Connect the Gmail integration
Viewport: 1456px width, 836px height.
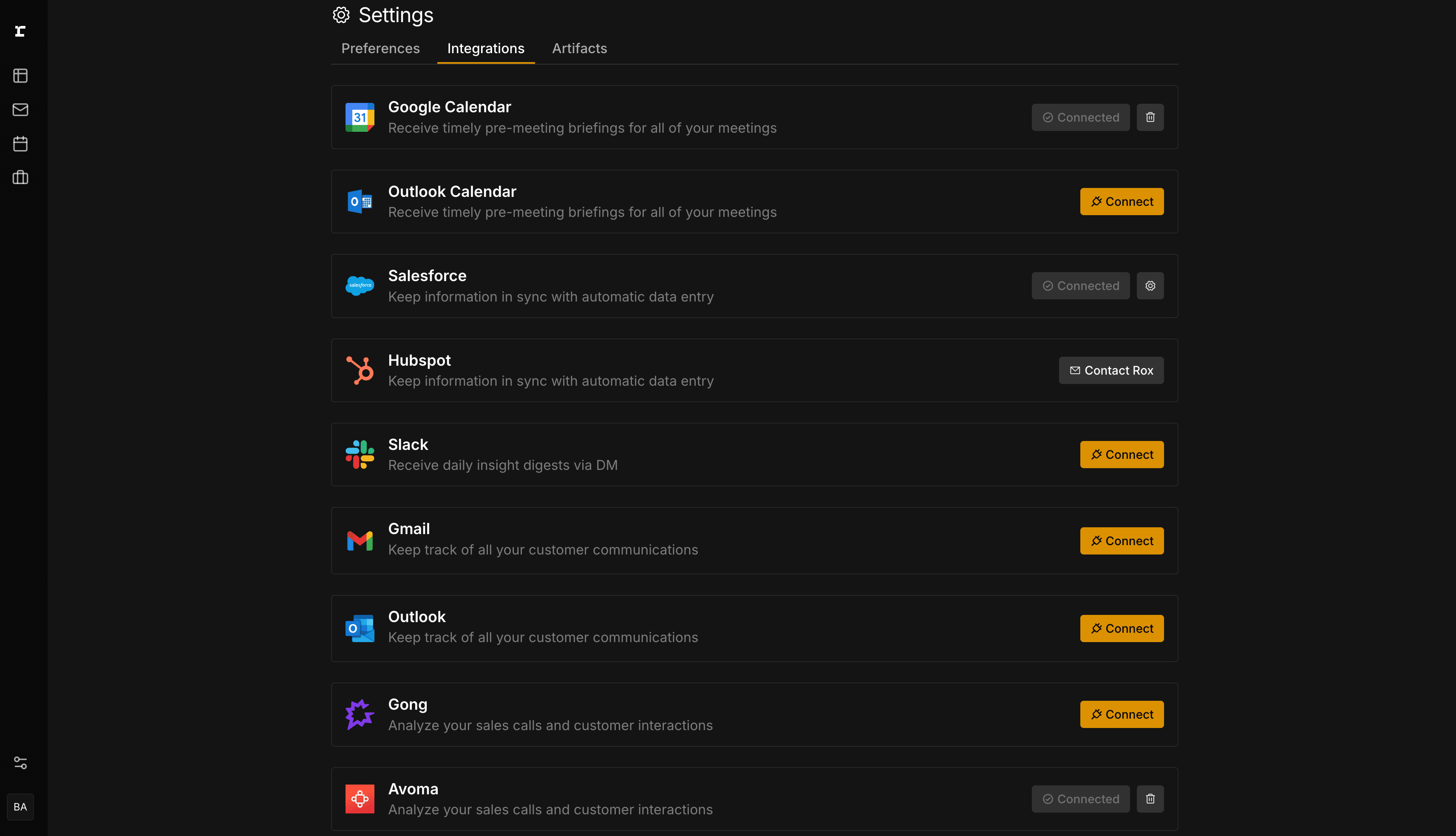pyautogui.click(x=1122, y=541)
